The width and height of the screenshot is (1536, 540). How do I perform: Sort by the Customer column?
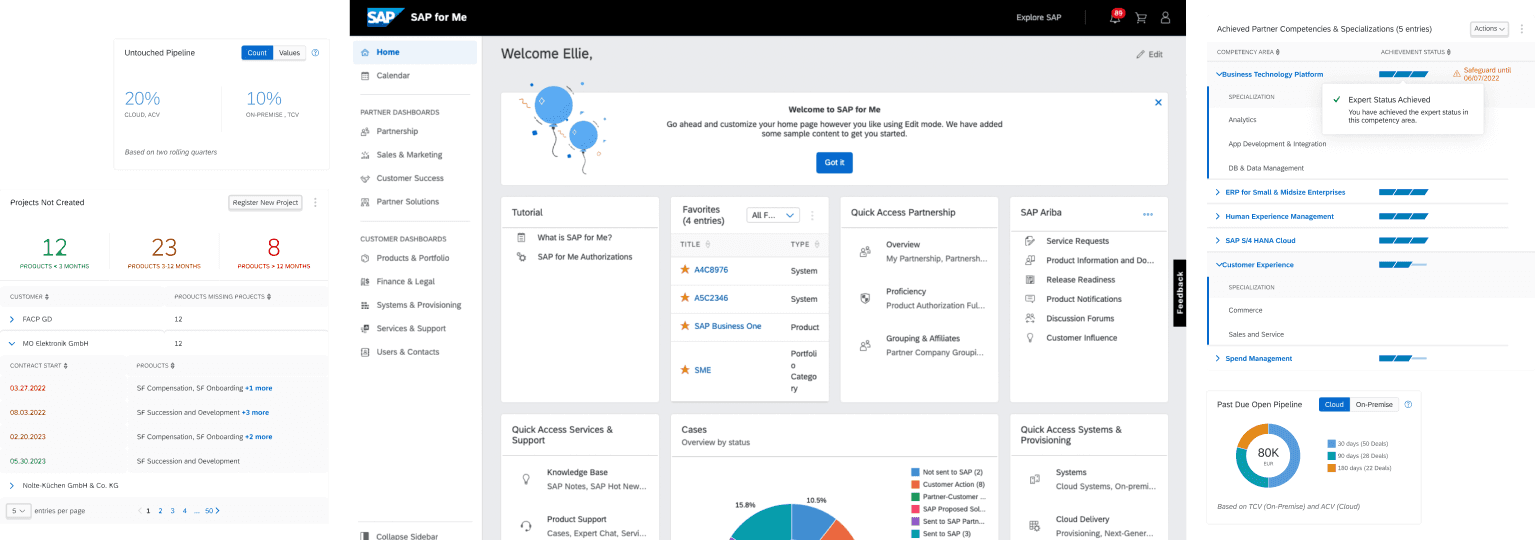pos(46,297)
